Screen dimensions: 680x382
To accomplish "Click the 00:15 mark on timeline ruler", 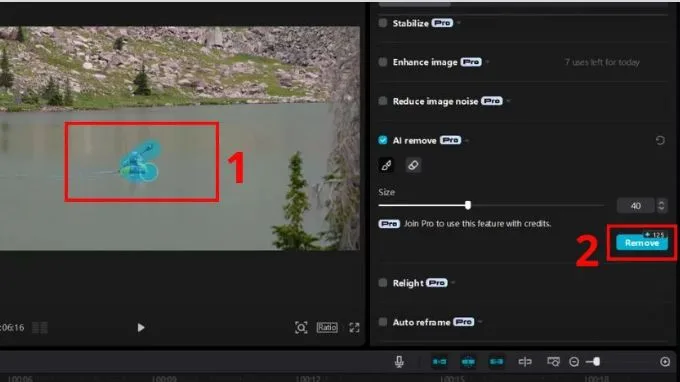I will (x=452, y=379).
